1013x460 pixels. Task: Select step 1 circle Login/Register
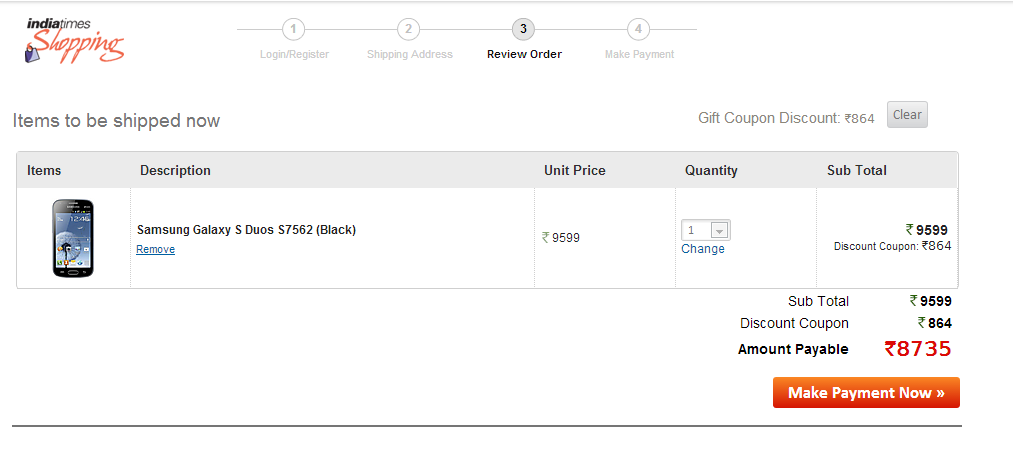(x=293, y=29)
